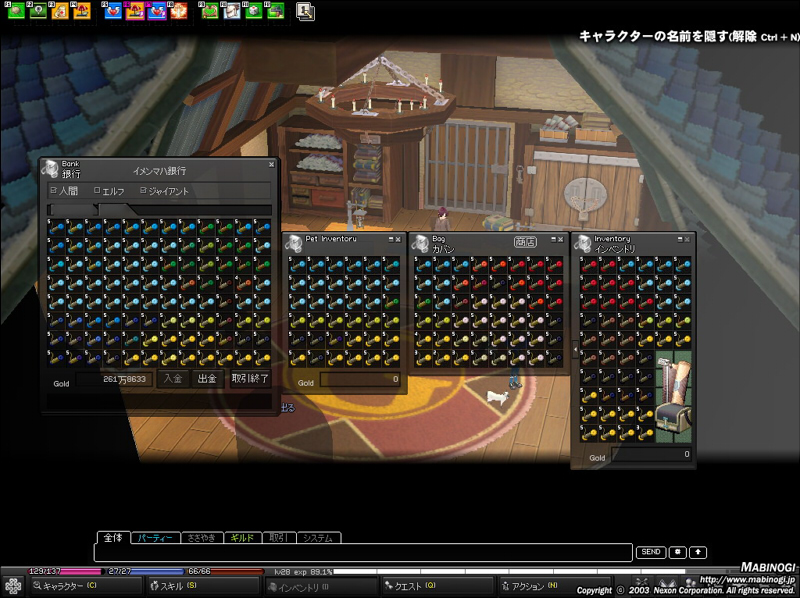800x598 pixels.
Task: Trigger the F8 fiery burst skill icon
Action: pyautogui.click(x=179, y=10)
